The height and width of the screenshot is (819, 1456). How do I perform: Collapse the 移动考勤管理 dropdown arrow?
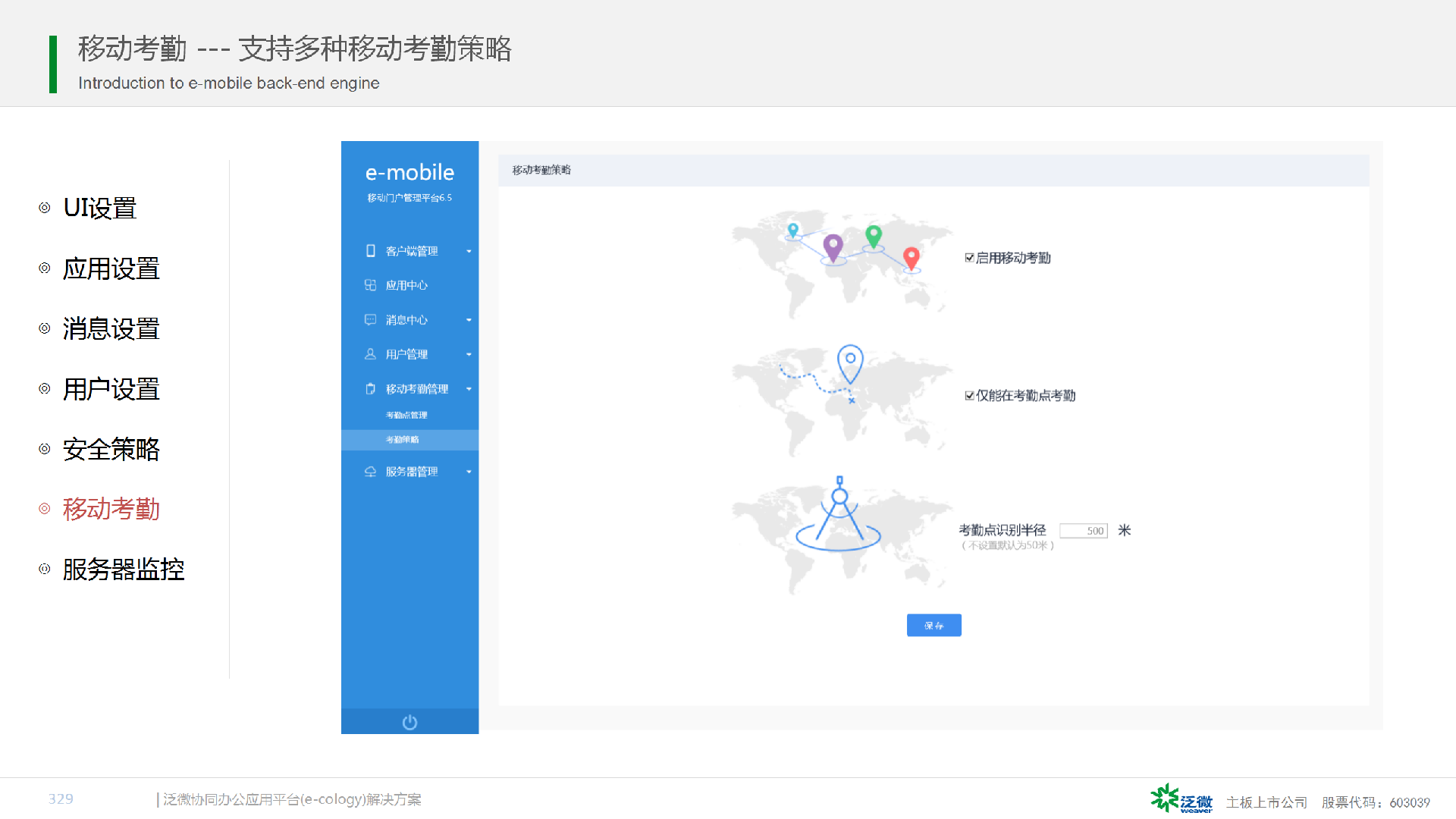pyautogui.click(x=469, y=389)
